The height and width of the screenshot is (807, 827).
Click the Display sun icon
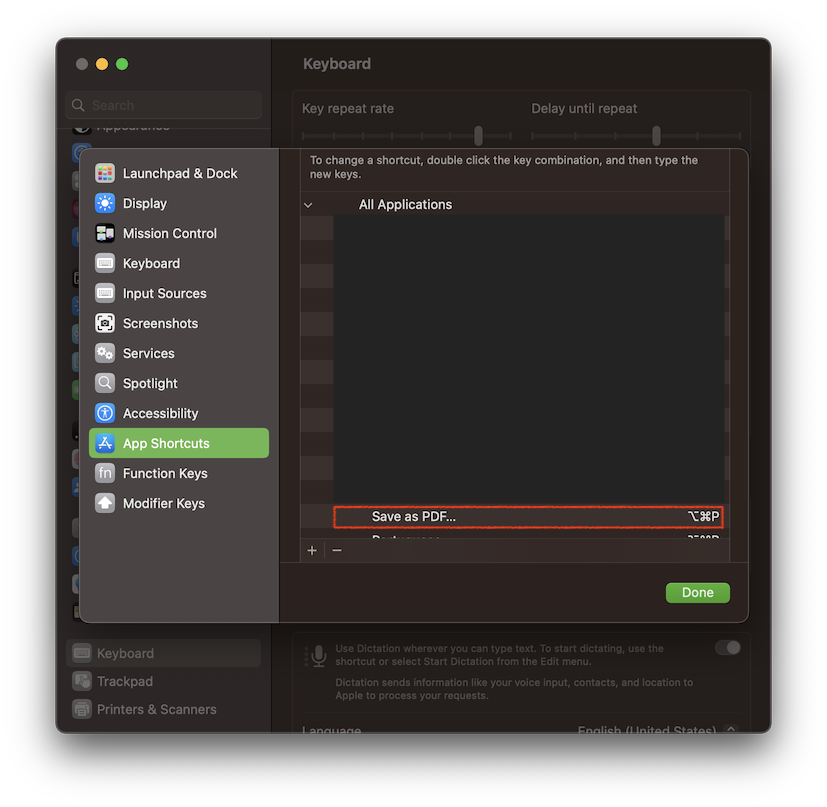[x=105, y=203]
